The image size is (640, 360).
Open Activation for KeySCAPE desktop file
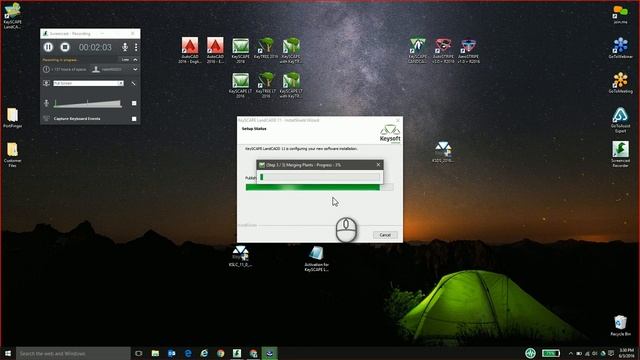316,259
